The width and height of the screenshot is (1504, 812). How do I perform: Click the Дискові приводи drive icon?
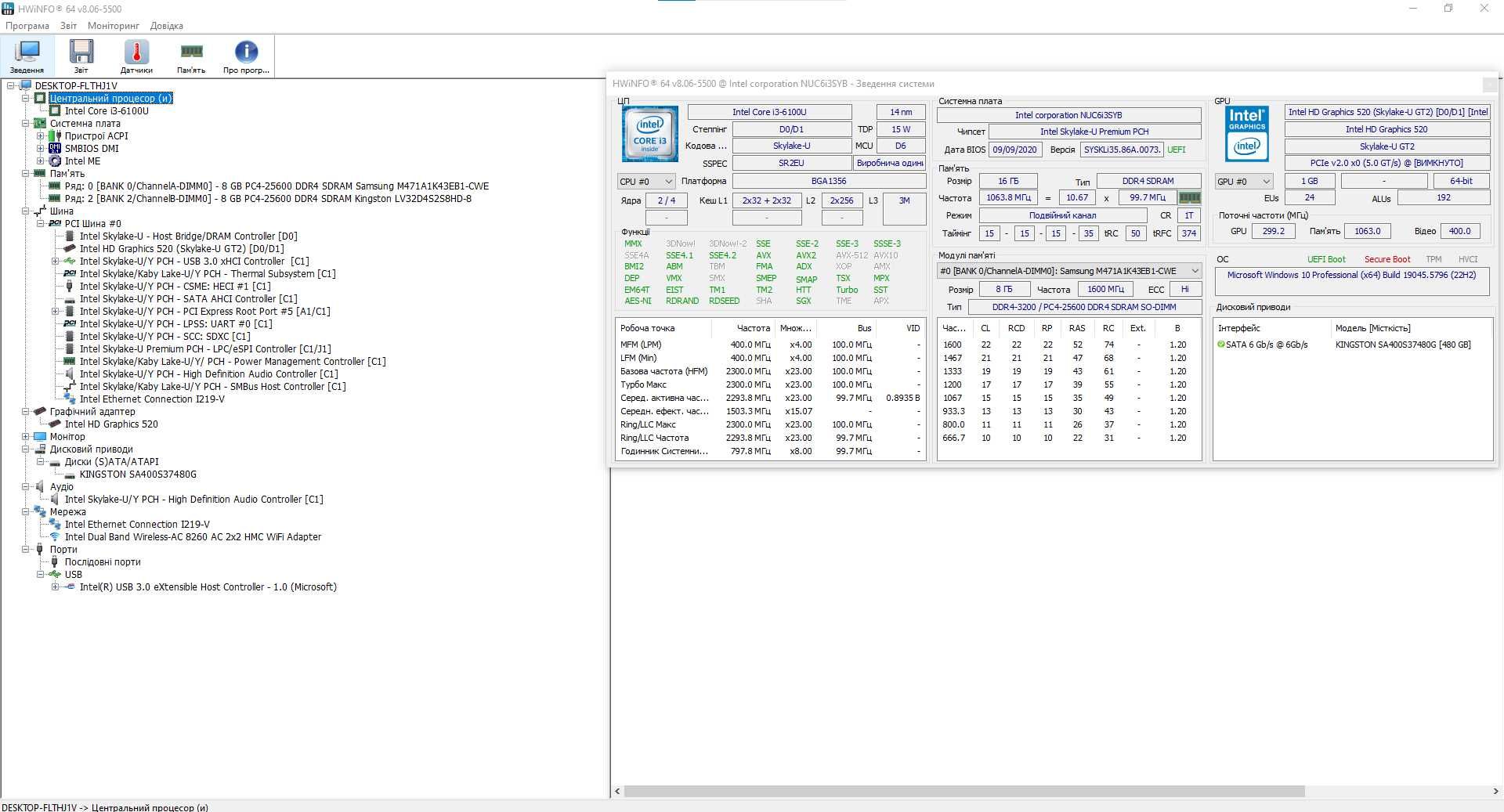pyautogui.click(x=41, y=449)
